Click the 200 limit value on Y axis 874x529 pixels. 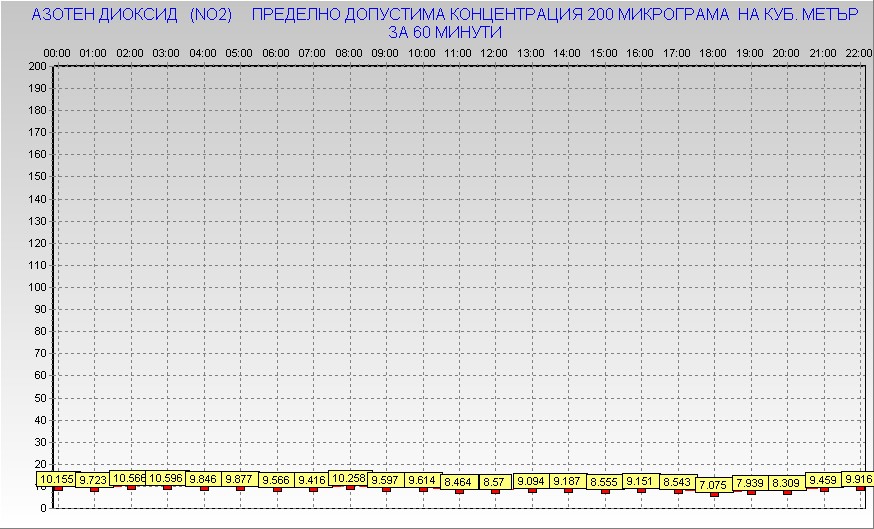point(37,66)
